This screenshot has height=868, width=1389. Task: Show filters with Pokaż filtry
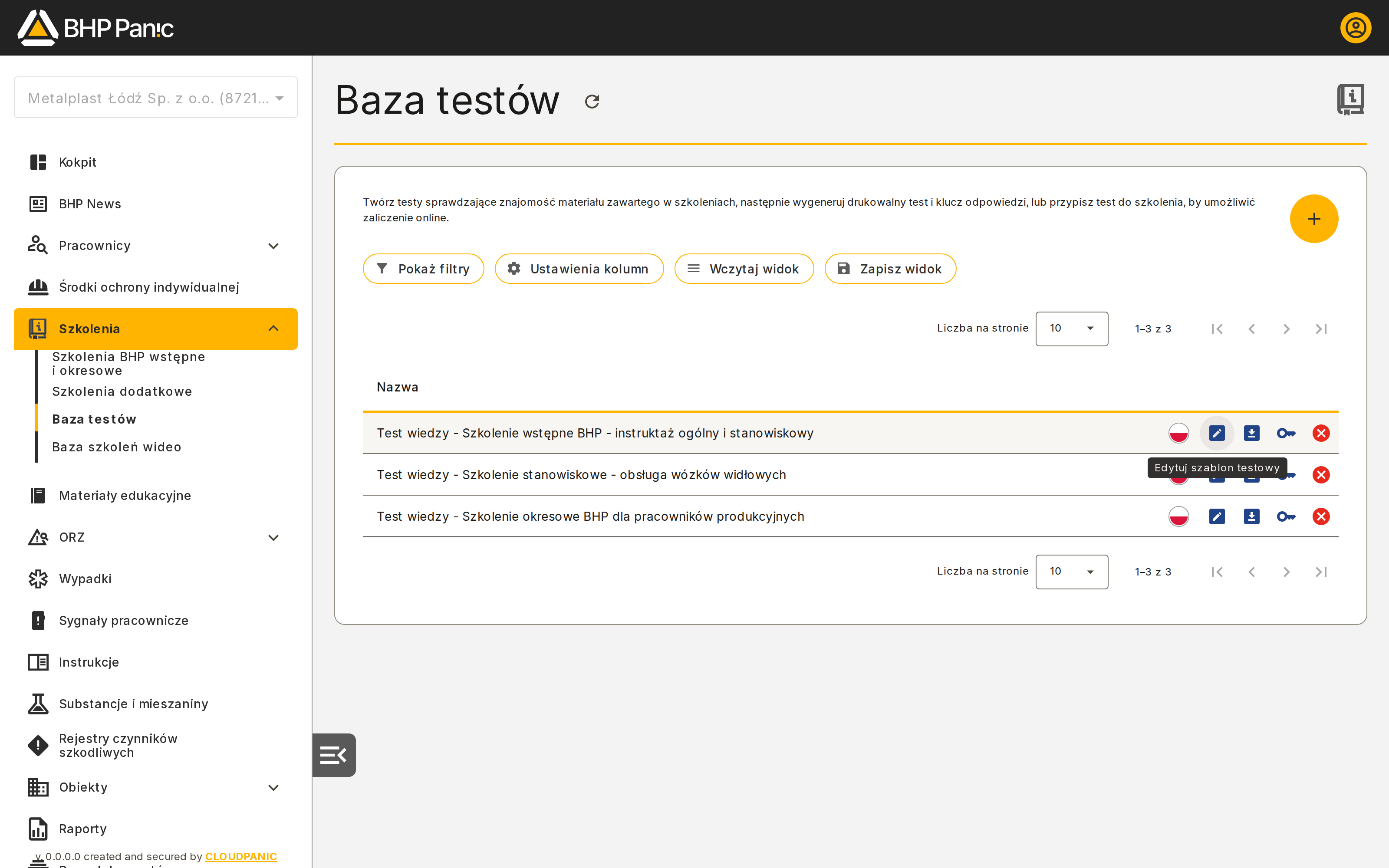(x=423, y=269)
